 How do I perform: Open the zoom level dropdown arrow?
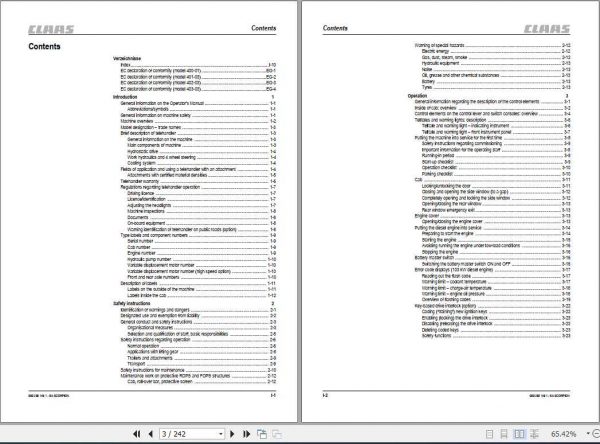pyautogui.click(x=588, y=434)
